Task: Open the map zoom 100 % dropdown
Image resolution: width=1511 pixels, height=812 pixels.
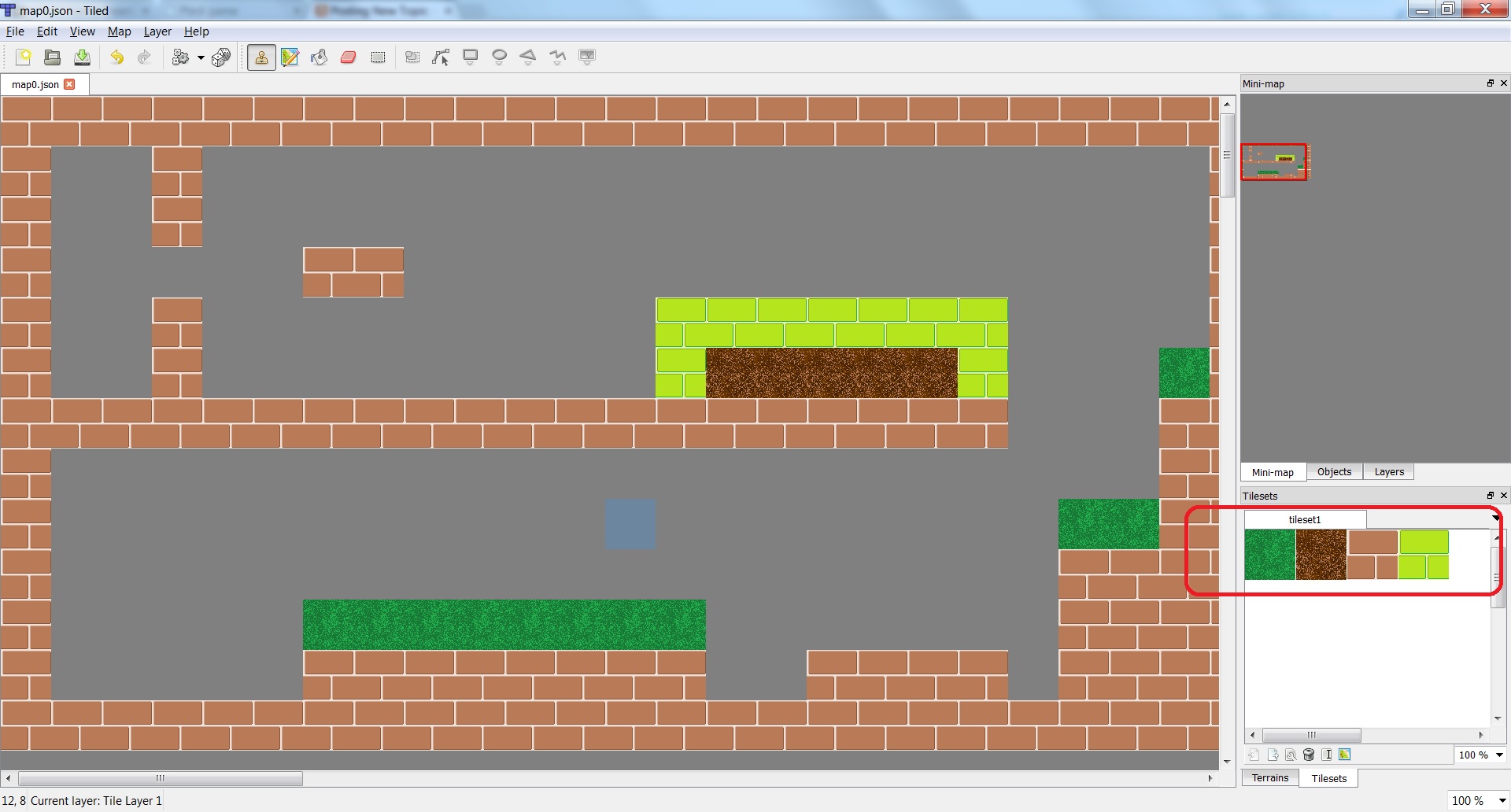Action: (x=1478, y=801)
